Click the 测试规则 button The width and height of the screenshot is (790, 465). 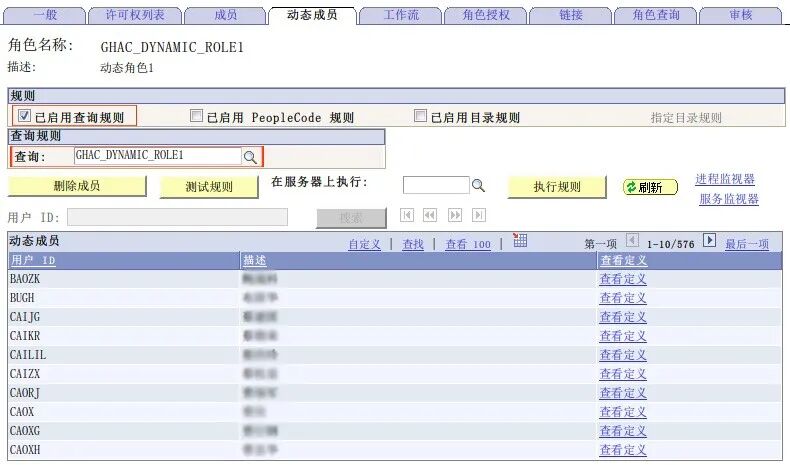click(209, 187)
